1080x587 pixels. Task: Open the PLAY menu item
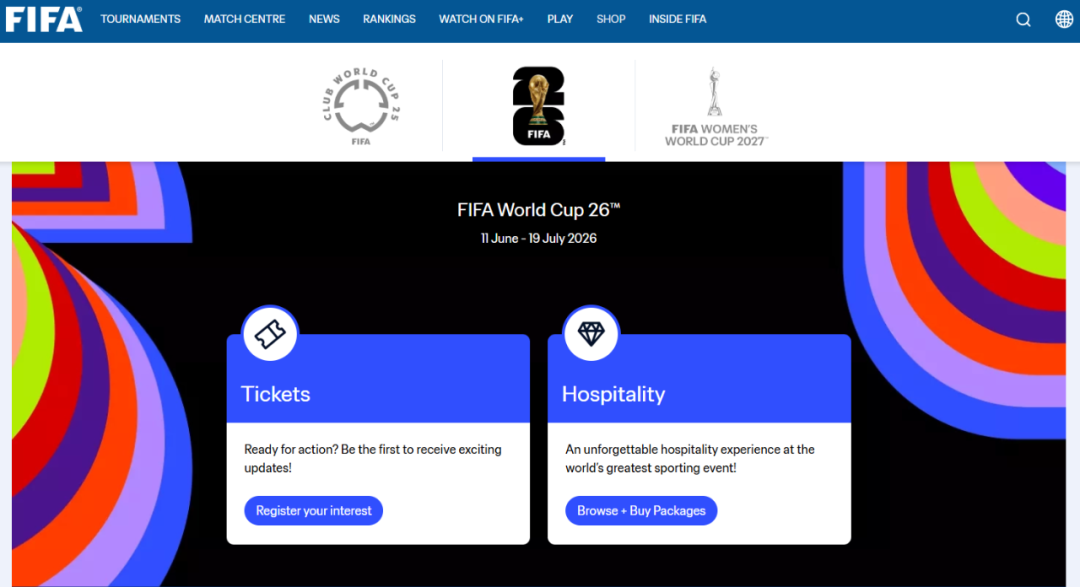[x=560, y=19]
